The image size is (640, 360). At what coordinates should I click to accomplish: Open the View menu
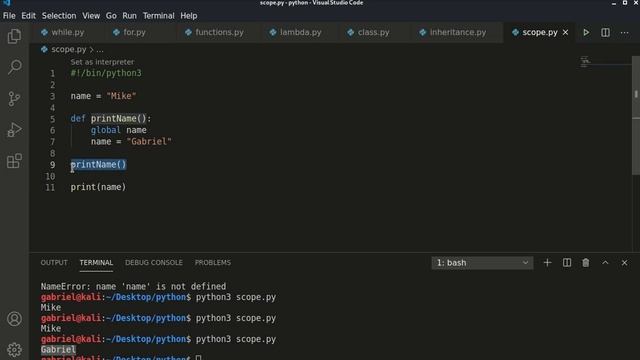91,16
